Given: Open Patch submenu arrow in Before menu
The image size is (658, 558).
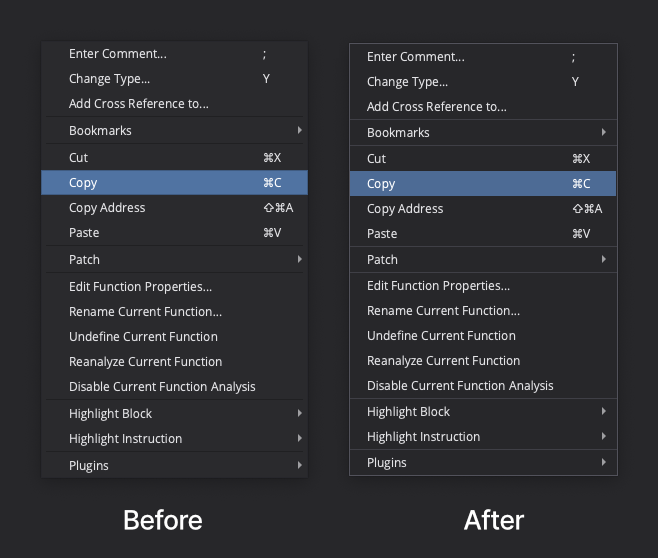Looking at the screenshot, I should click(x=300, y=259).
